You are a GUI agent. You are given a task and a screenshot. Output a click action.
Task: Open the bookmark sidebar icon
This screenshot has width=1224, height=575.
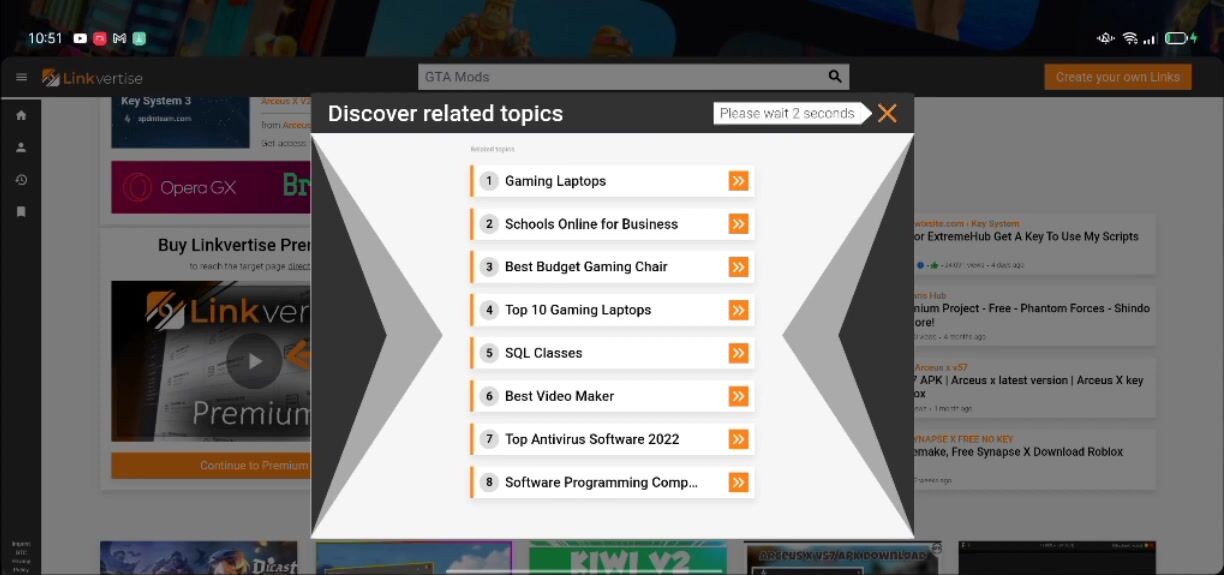(21, 212)
